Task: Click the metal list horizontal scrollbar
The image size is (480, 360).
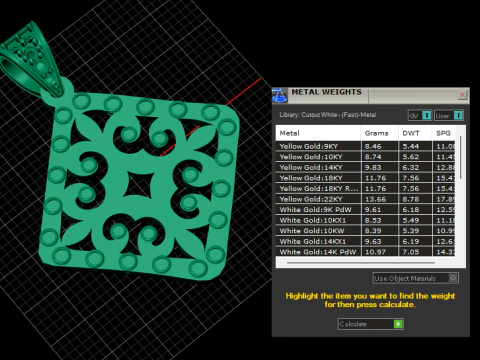Action: 361,263
